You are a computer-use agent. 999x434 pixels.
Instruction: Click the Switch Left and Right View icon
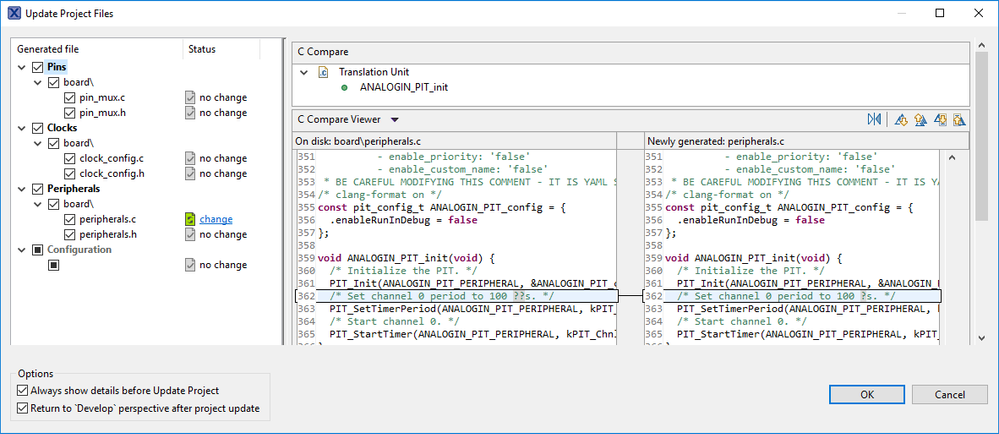[875, 120]
